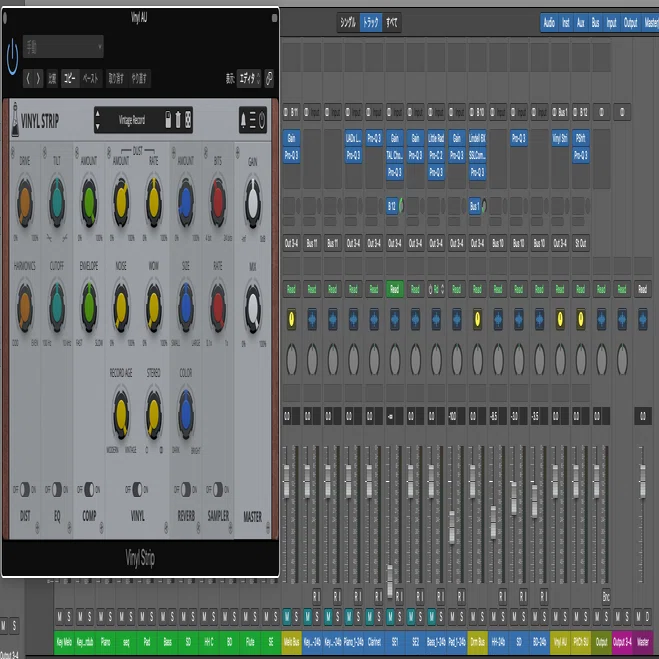Click the bell notification icon in Vinyl Strip
Viewport: 659px width, 659px height.
(x=243, y=121)
